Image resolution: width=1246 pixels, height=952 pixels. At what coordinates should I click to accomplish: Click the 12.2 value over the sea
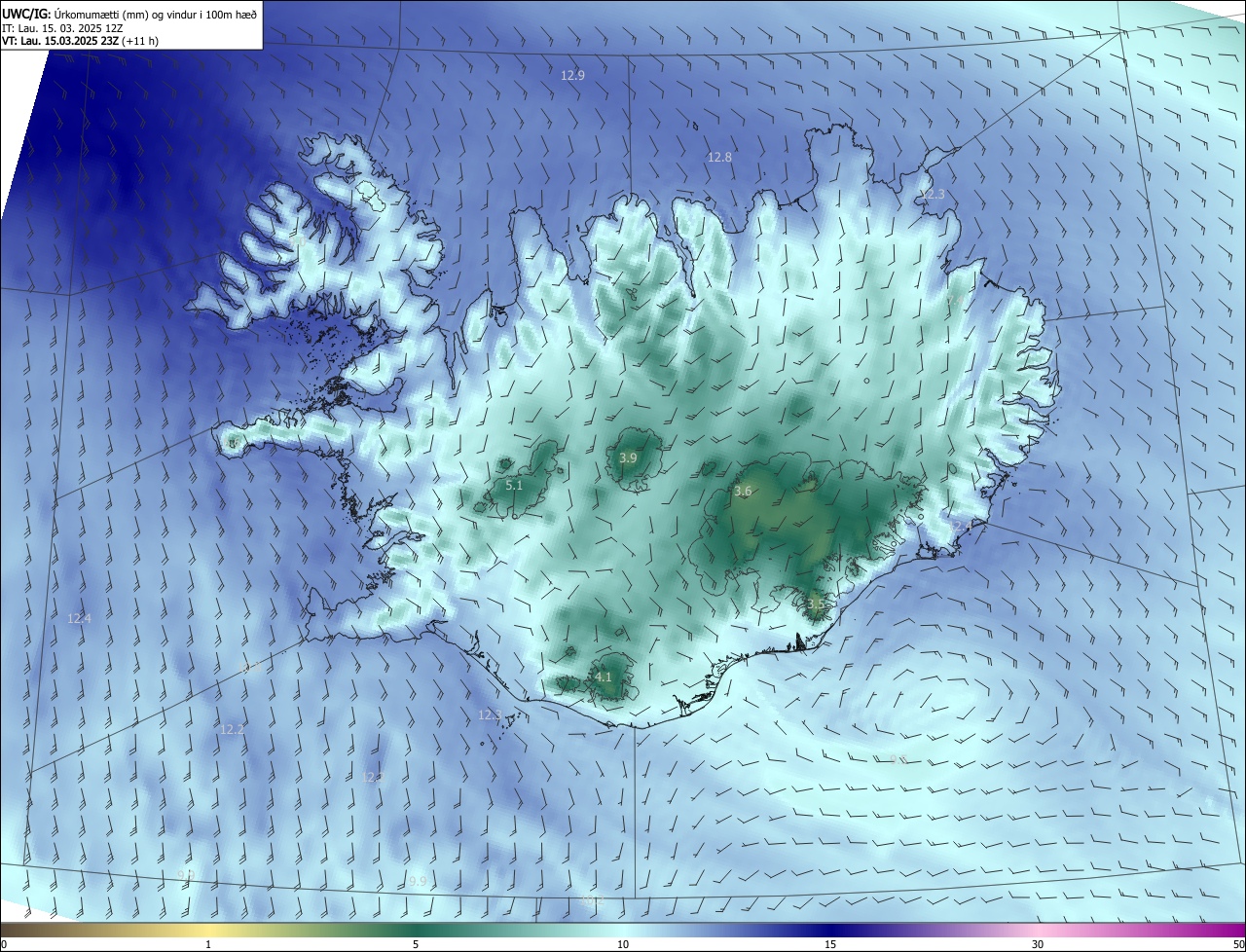coord(232,729)
